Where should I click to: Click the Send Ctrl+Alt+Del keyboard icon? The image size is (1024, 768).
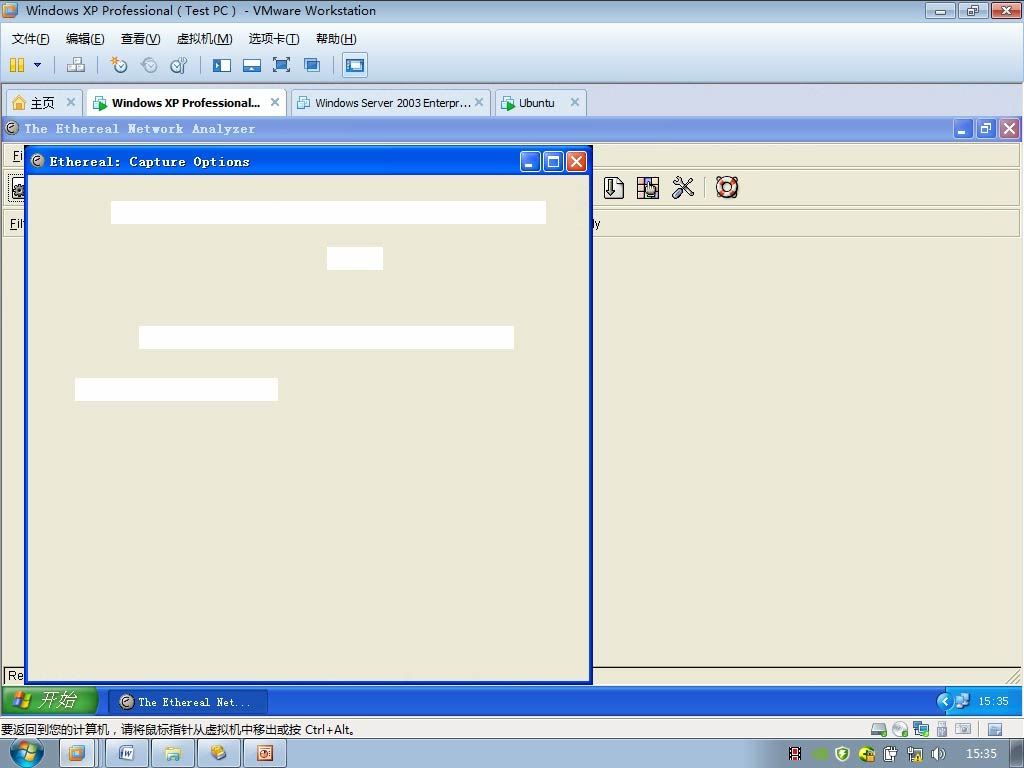[76, 65]
